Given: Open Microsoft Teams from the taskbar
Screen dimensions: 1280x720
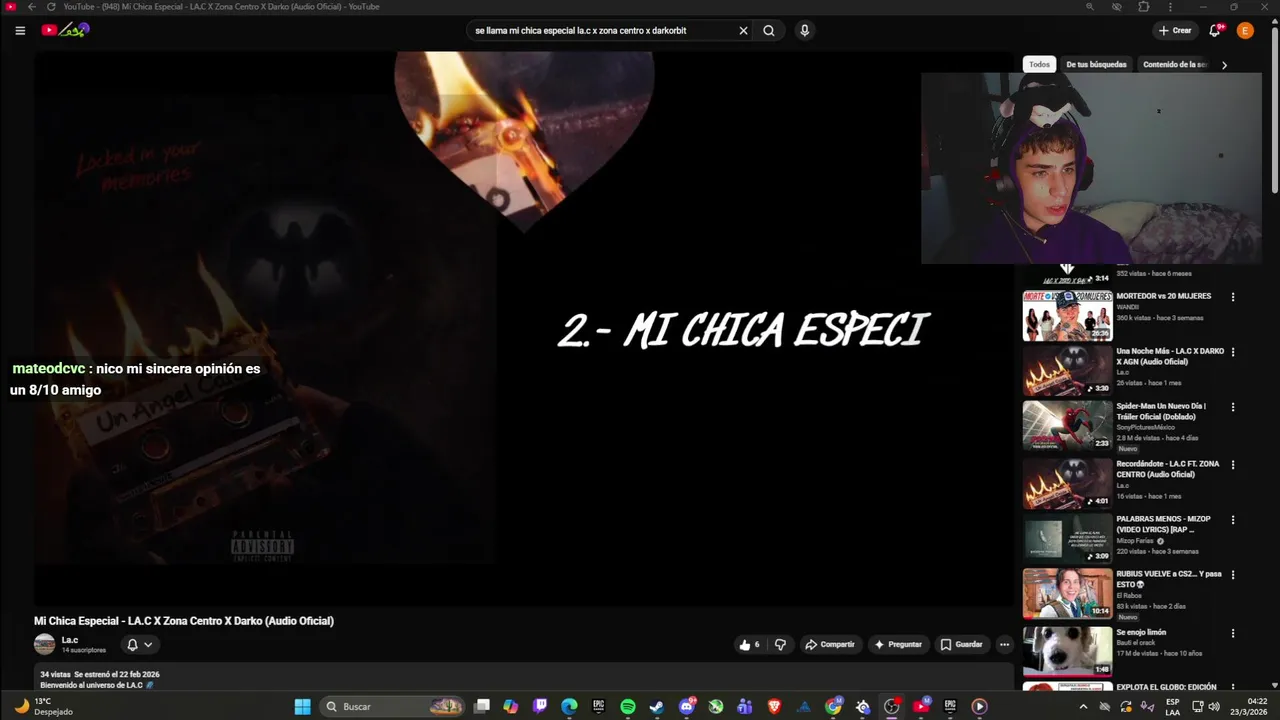Looking at the screenshot, I should 745,706.
